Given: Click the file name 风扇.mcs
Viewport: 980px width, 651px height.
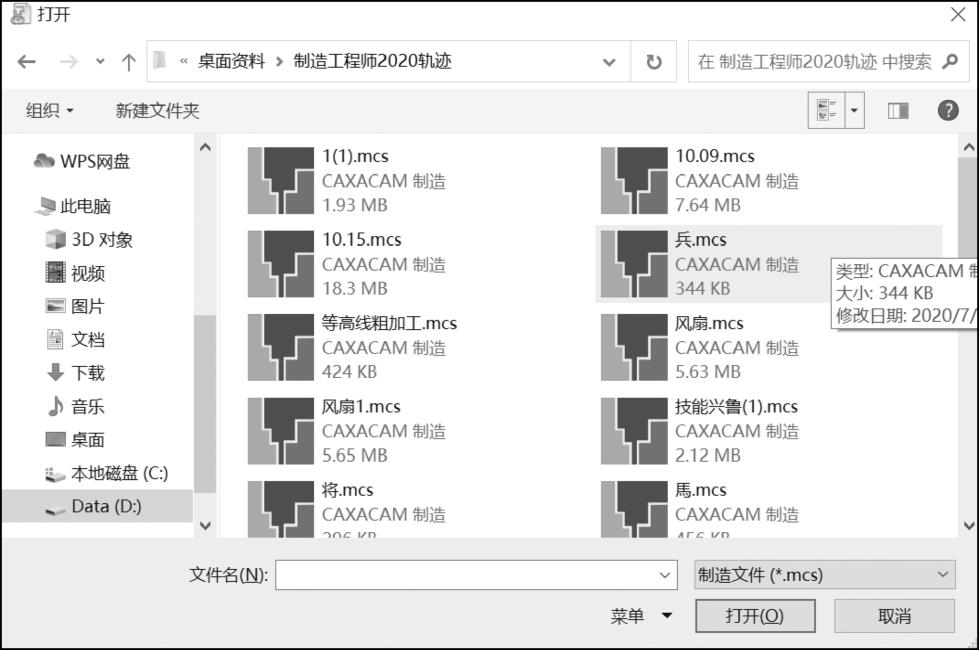Looking at the screenshot, I should (x=709, y=323).
